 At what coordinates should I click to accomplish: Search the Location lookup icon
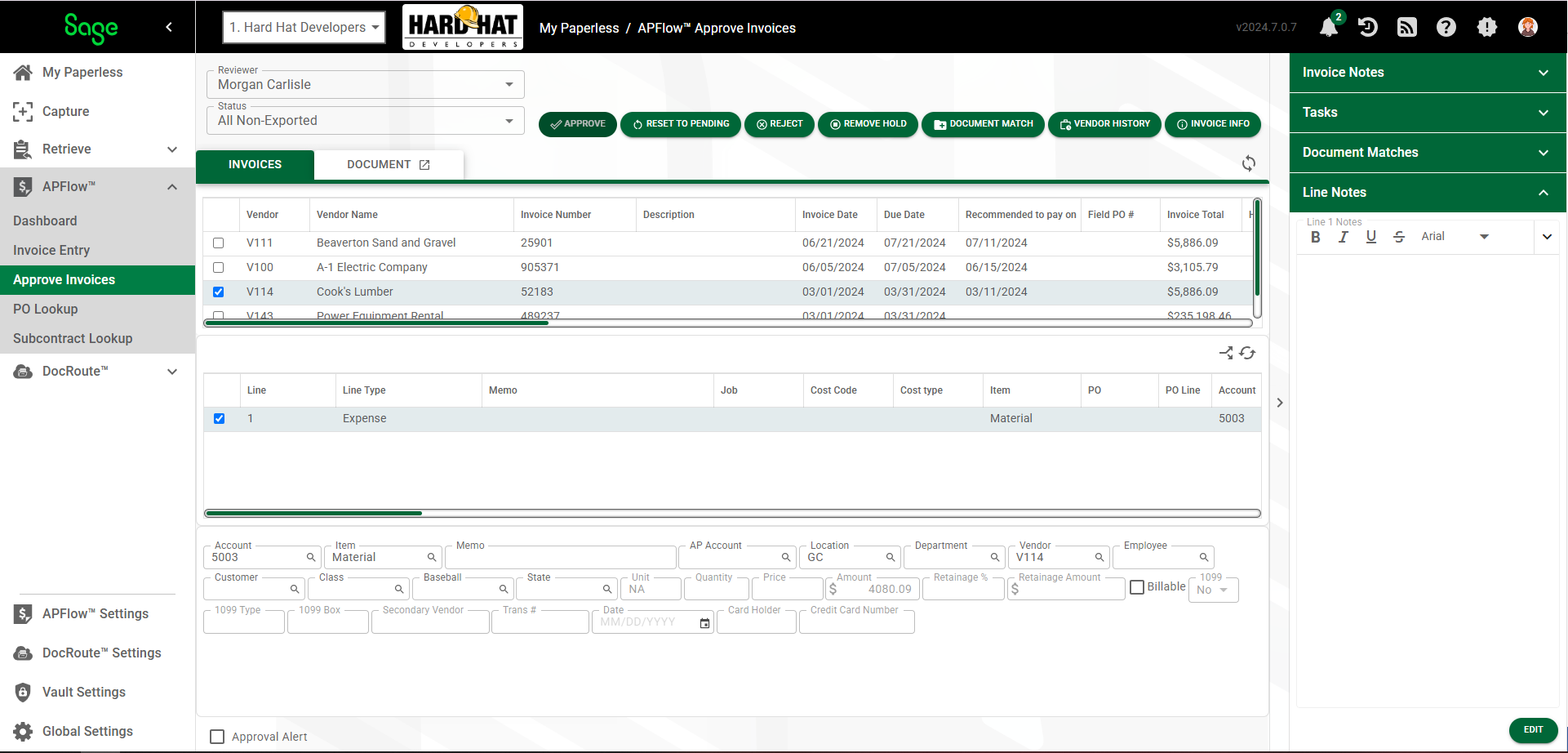coord(891,557)
